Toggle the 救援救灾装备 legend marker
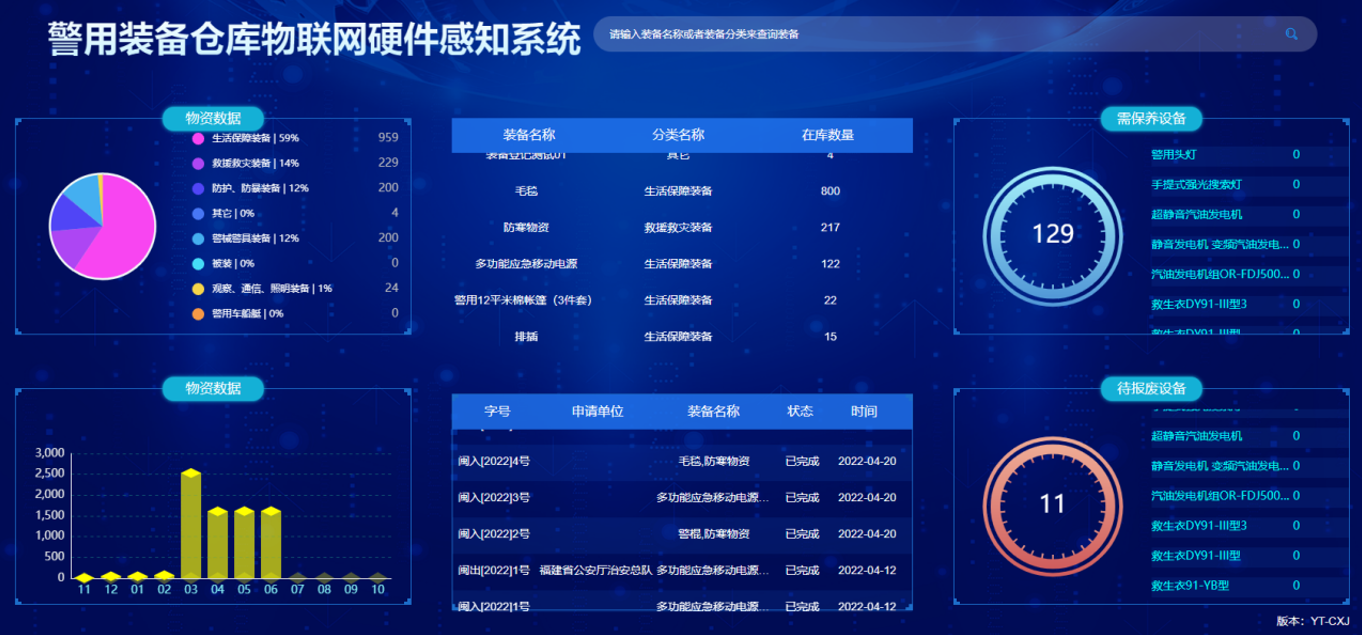Viewport: 1362px width, 635px height. point(198,163)
